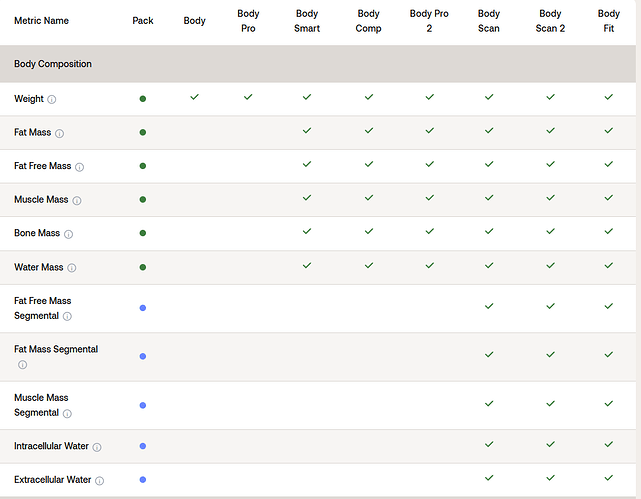
Task: Click the Intracellular Water metric label
Action: coord(51,446)
